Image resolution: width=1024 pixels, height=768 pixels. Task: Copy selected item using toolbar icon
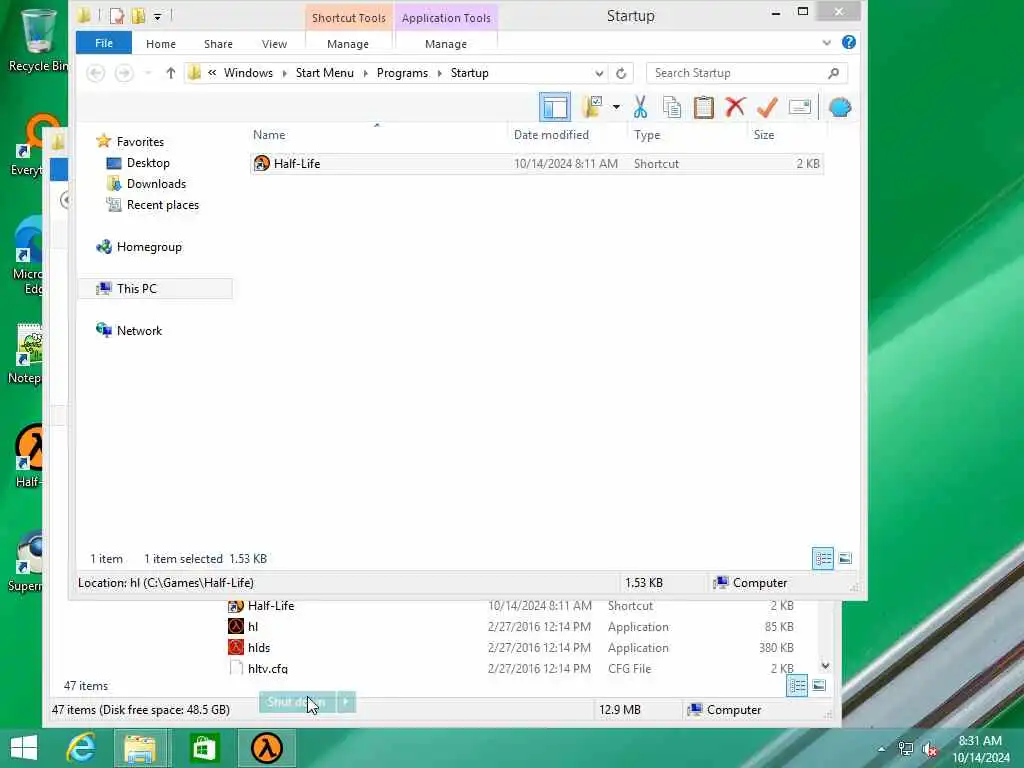pyautogui.click(x=671, y=107)
